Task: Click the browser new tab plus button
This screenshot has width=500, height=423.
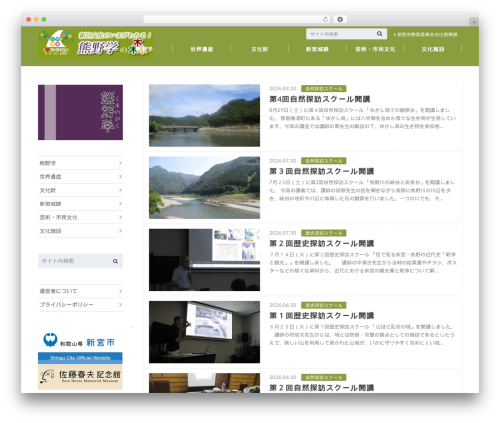Action: [474, 22]
